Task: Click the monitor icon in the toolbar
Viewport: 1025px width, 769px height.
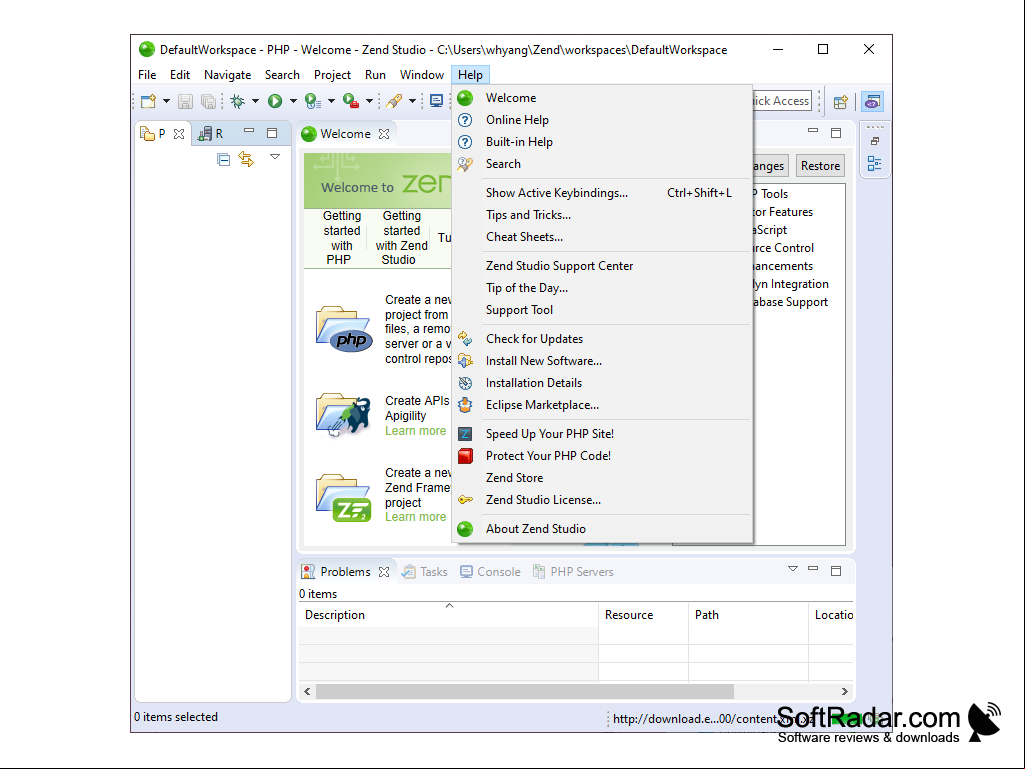Action: pos(437,101)
